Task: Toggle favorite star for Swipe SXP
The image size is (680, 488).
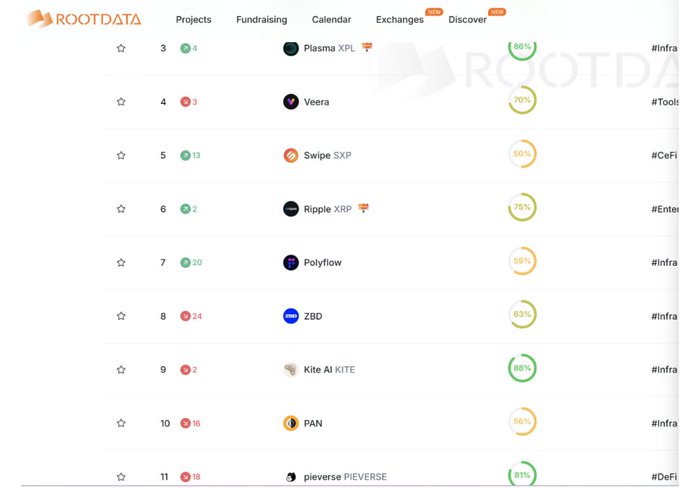Action: click(x=121, y=155)
